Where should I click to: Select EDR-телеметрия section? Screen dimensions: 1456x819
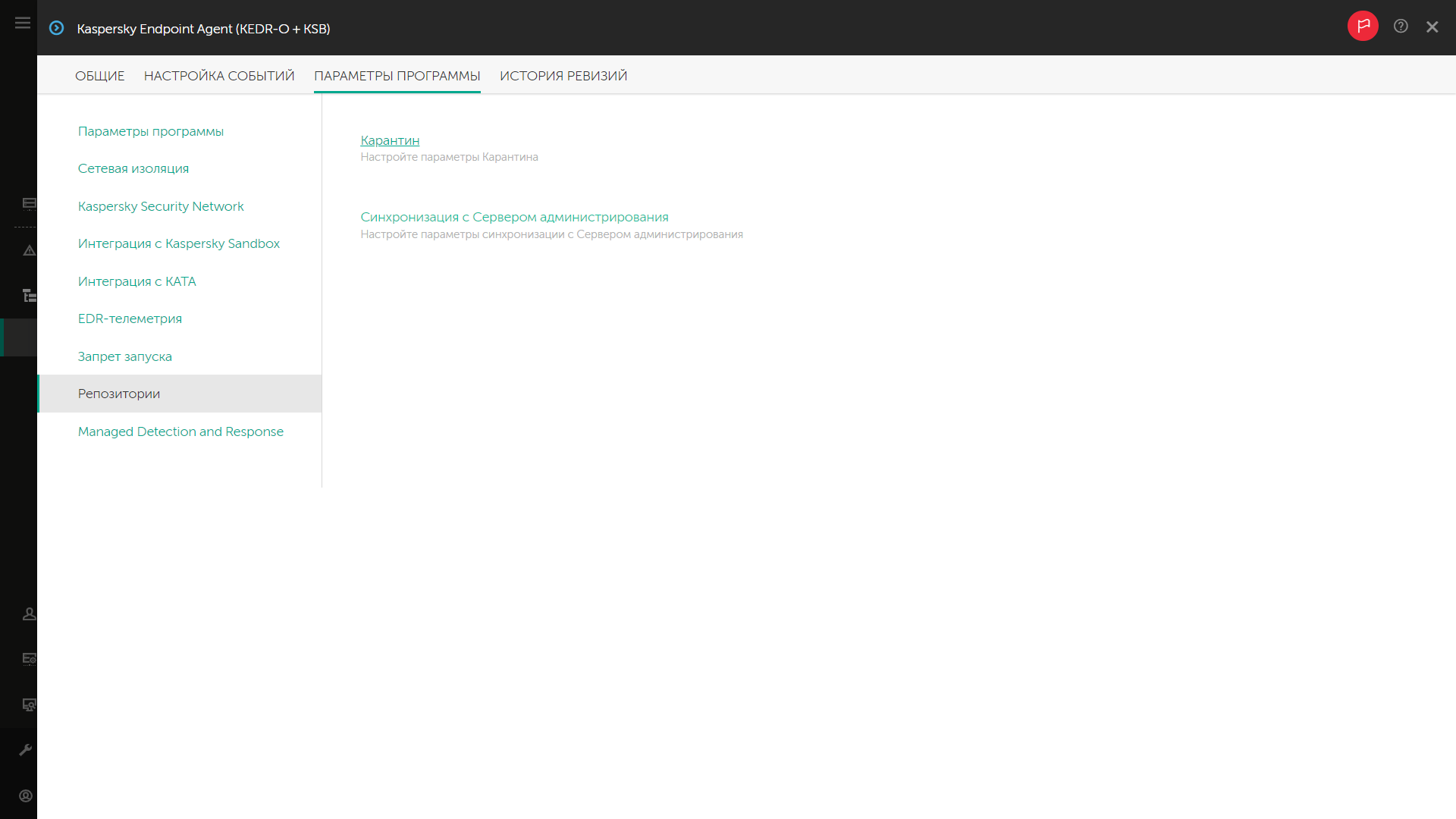(130, 318)
